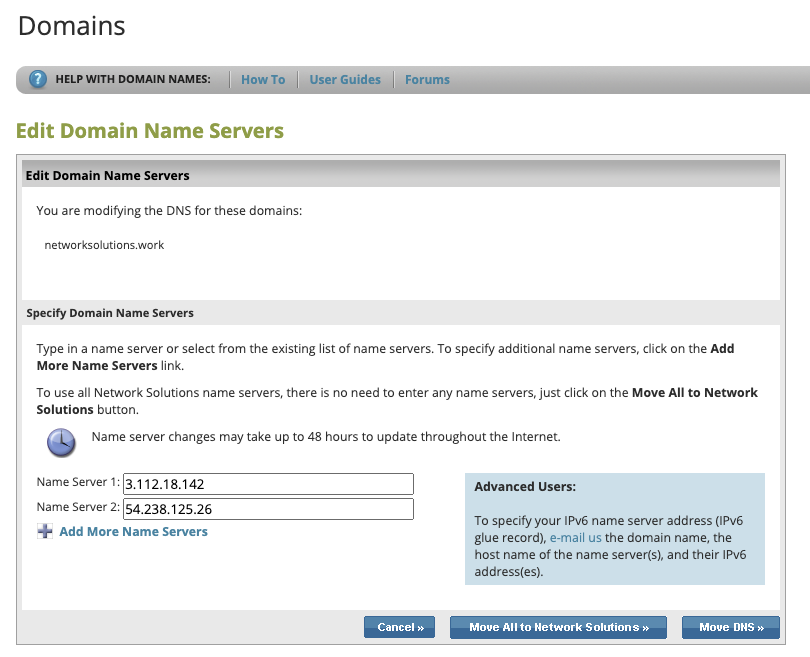Open the User Guides link

click(x=345, y=80)
